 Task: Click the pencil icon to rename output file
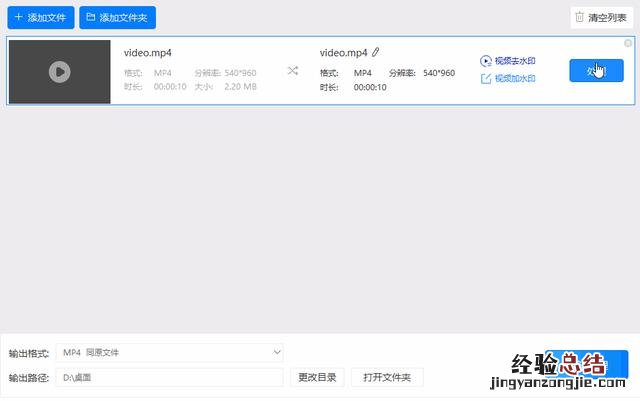click(376, 52)
